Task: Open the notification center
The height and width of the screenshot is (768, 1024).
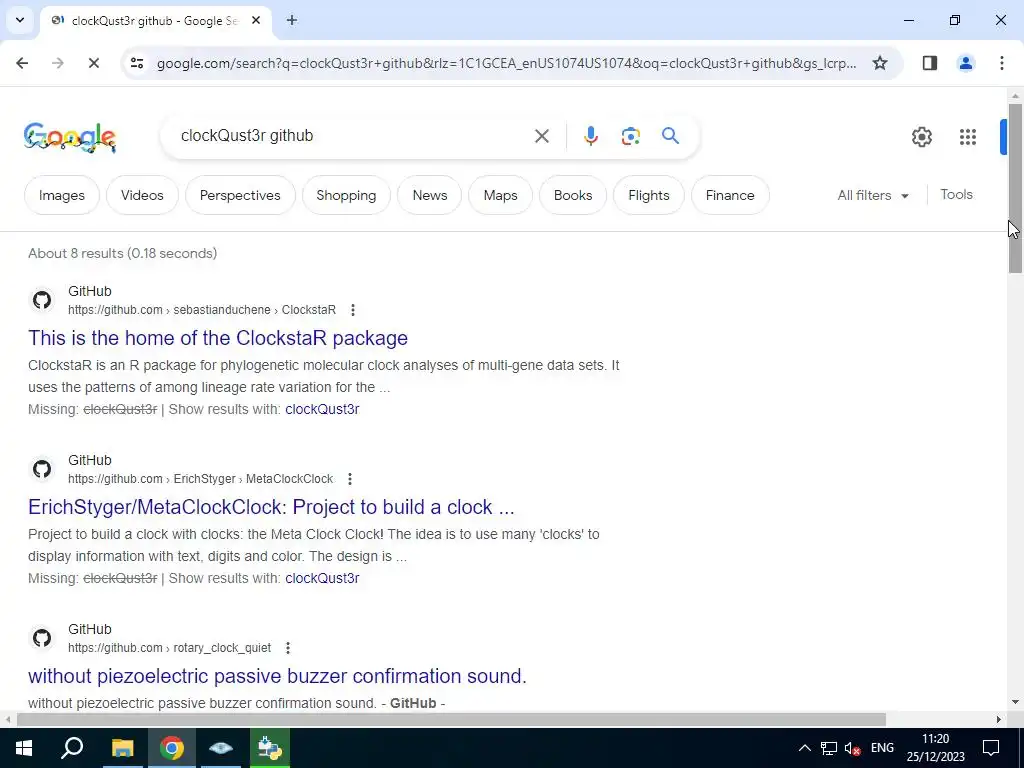Action: coord(991,748)
